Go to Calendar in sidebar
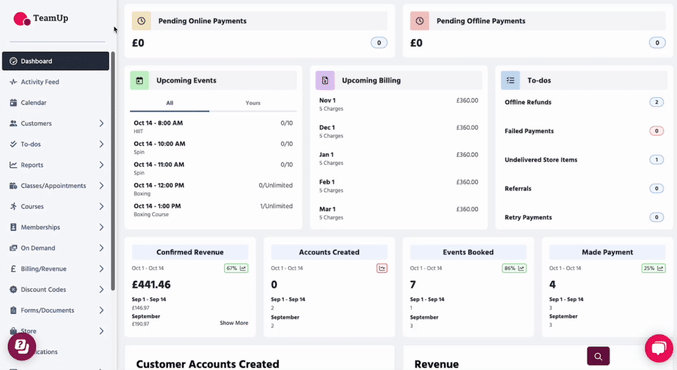Image resolution: width=677 pixels, height=370 pixels. [x=33, y=102]
